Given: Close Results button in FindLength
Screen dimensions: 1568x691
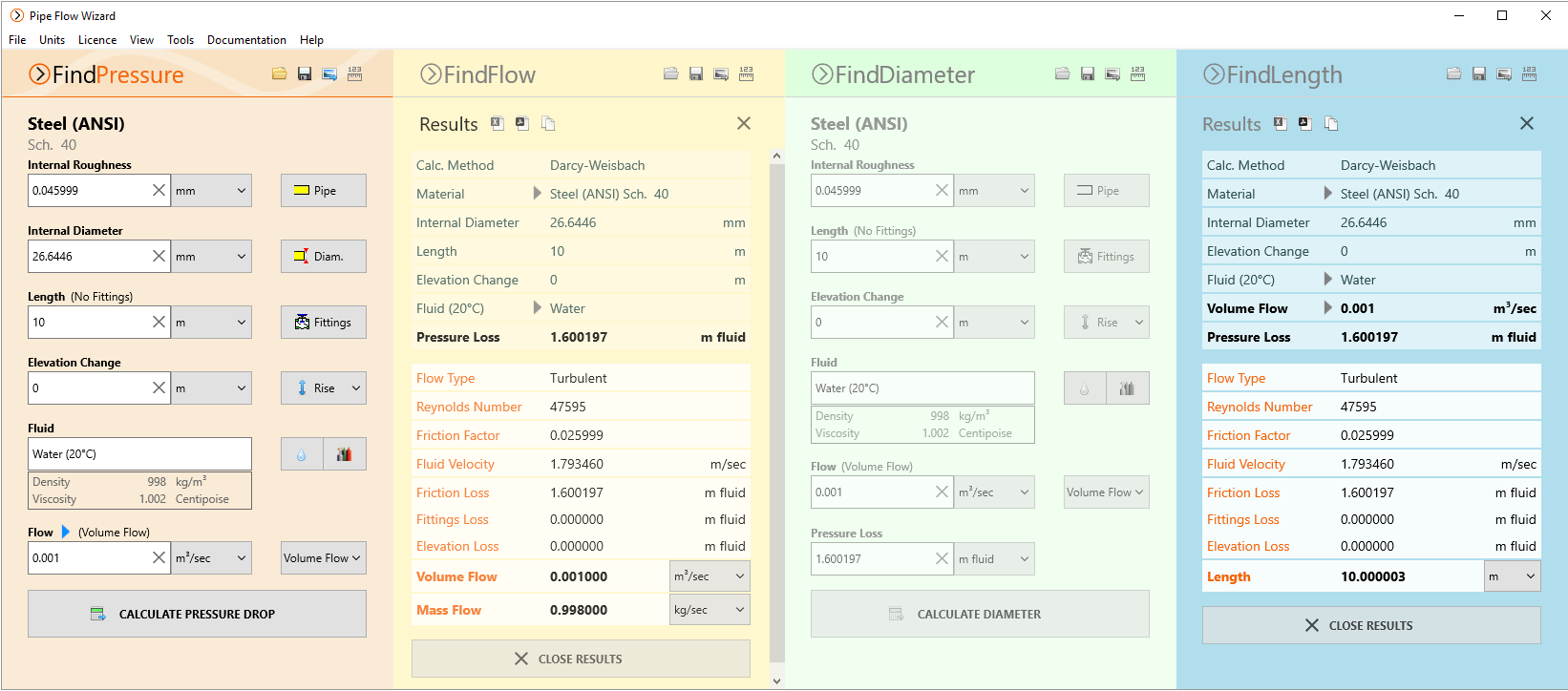Looking at the screenshot, I should point(1371,625).
